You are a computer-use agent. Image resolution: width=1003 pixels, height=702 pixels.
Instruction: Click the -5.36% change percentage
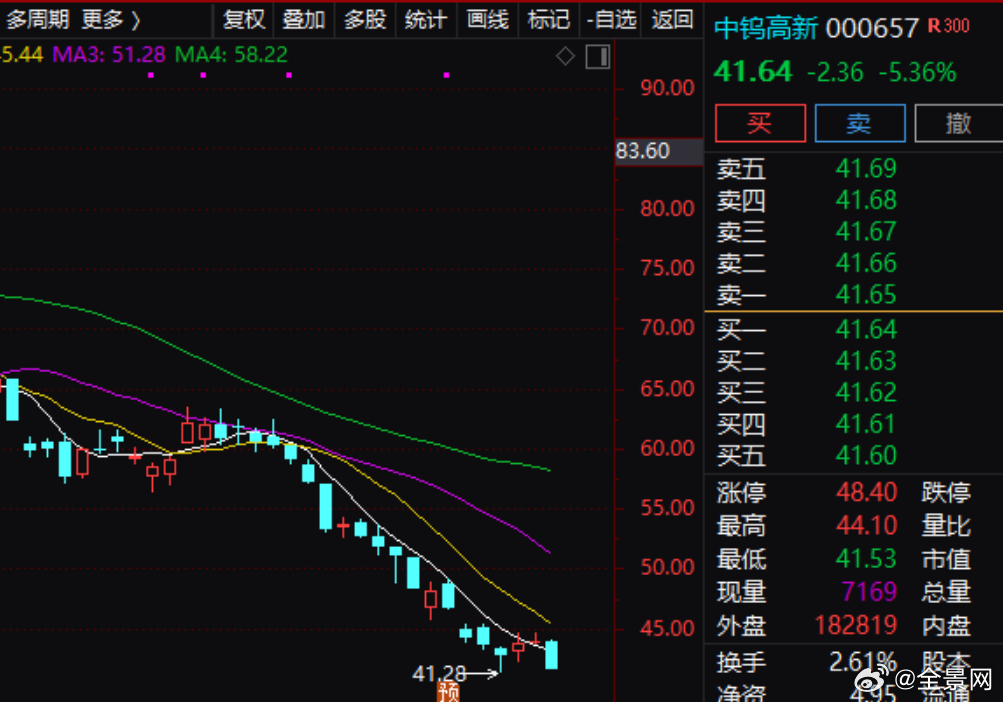pos(917,72)
